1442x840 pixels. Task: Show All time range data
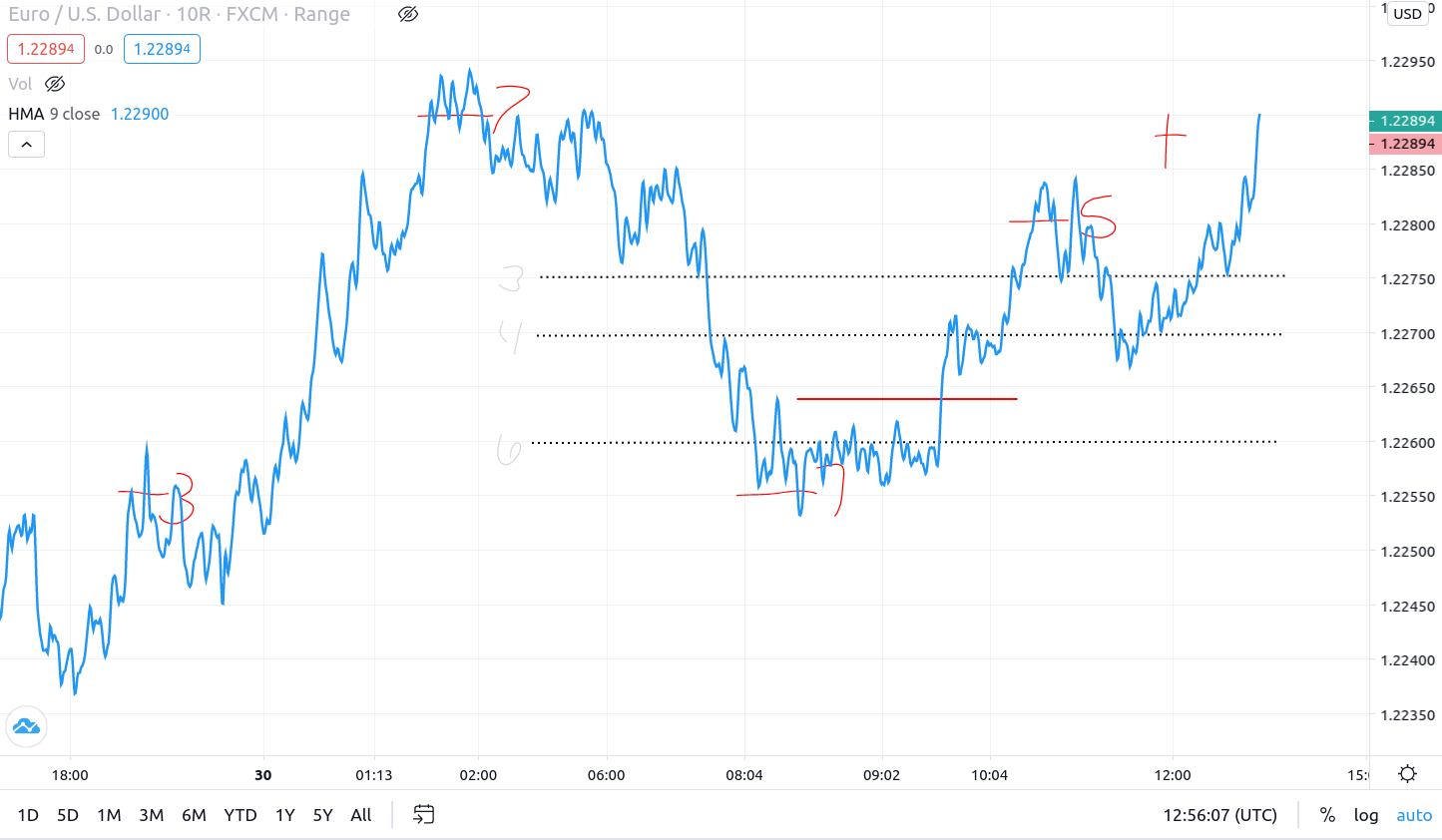[x=361, y=815]
